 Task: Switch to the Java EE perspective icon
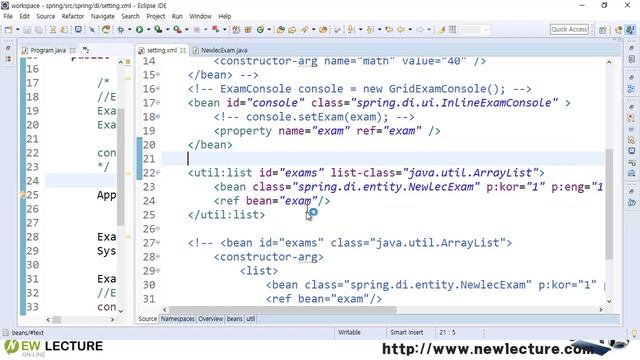click(x=618, y=30)
